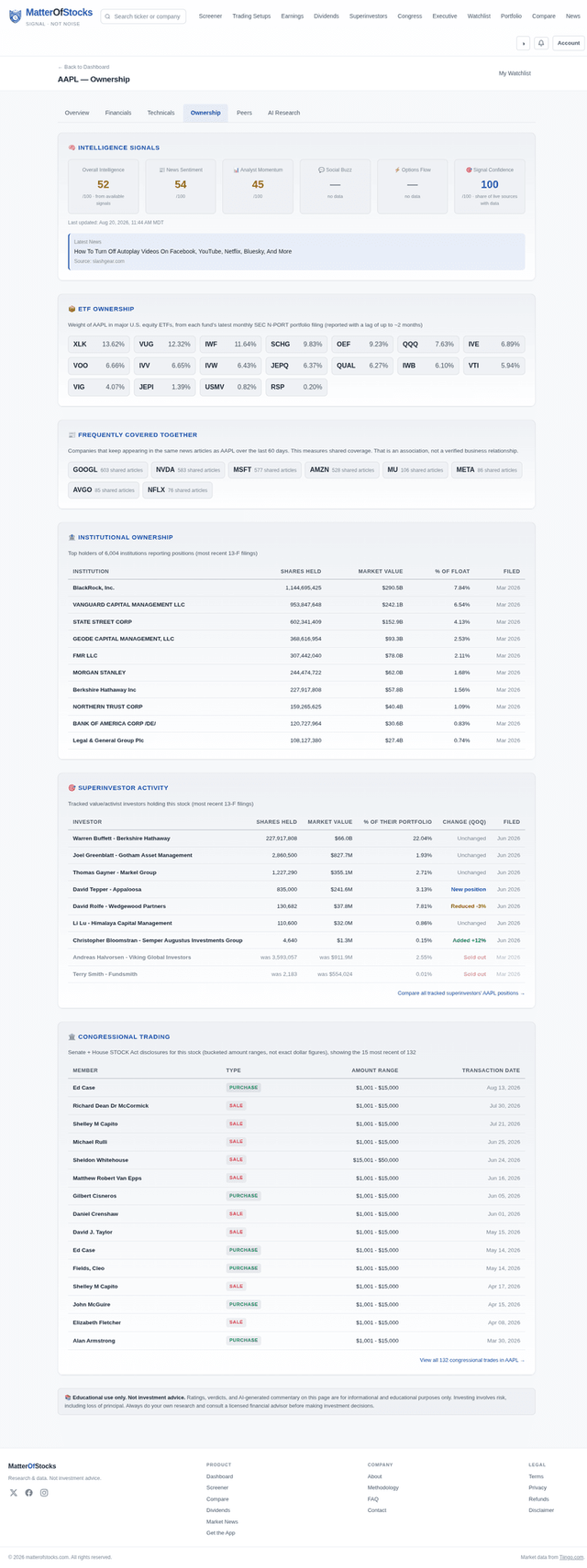587x1568 pixels.
Task: Click the search ticker or company field
Action: point(143,16)
